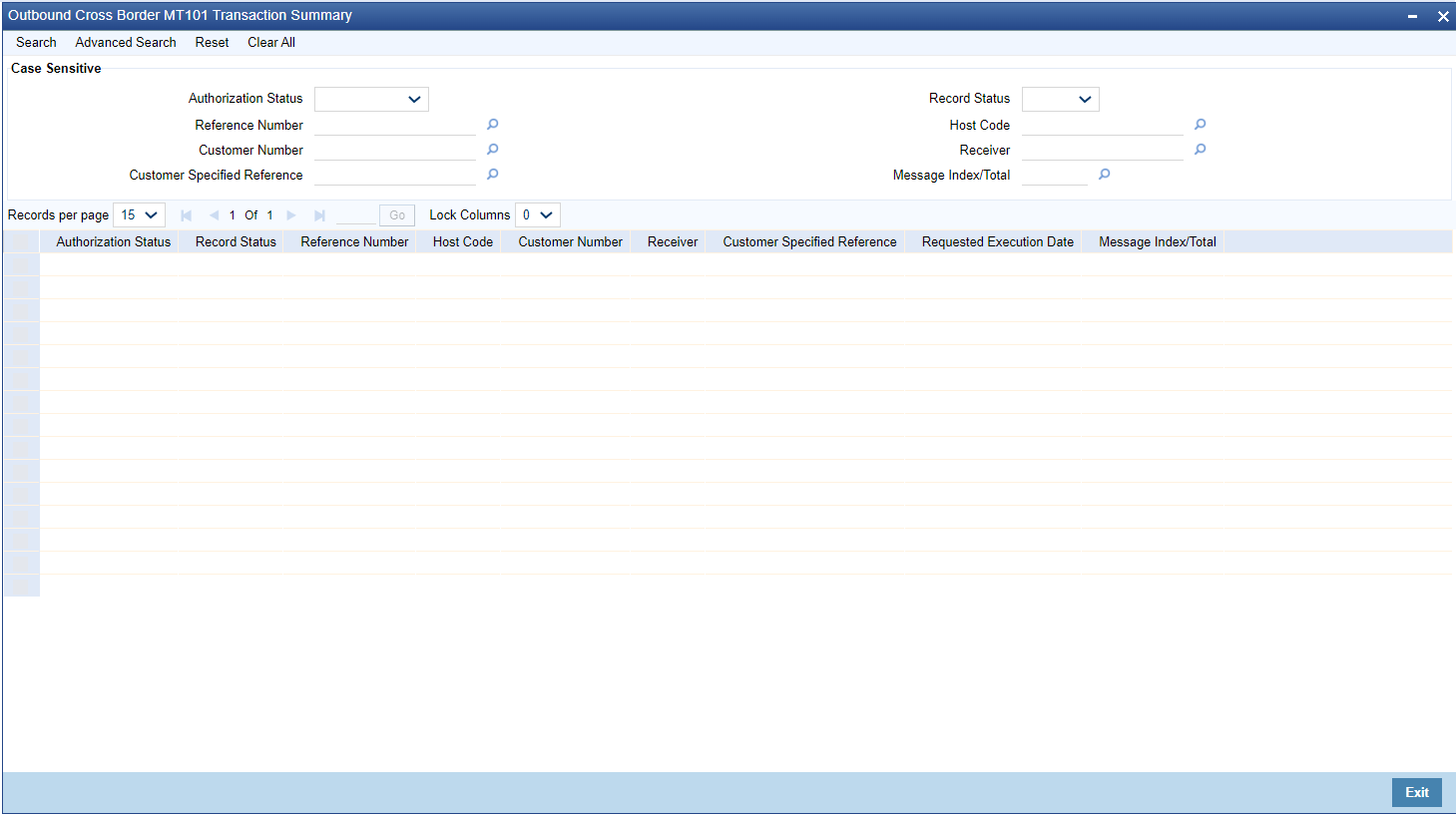Click the Go button
Viewport: 1456px width, 814px height.
tap(397, 215)
